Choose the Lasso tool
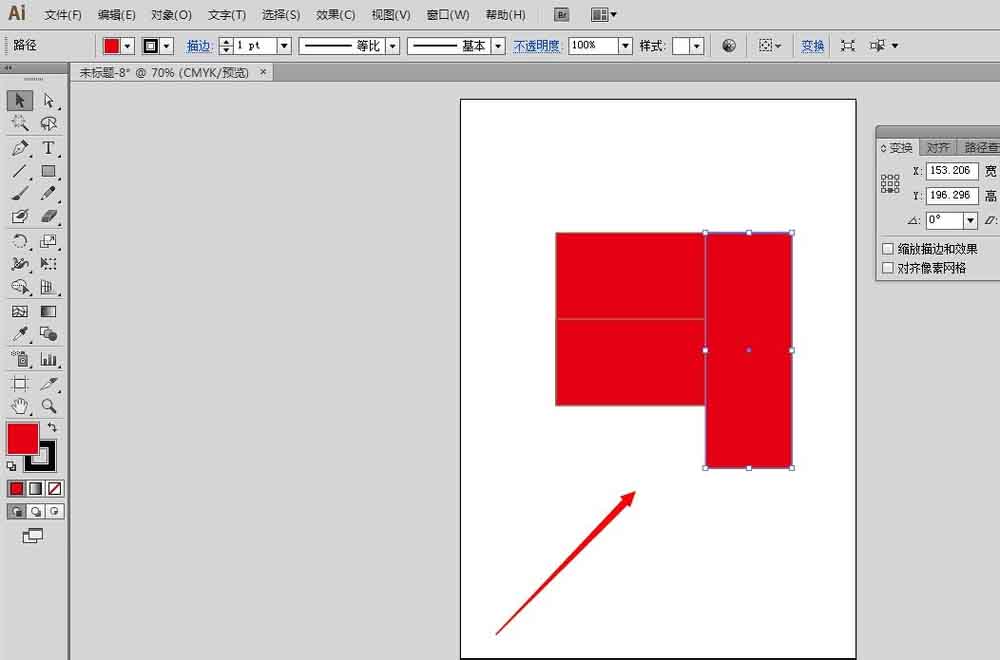 click(x=48, y=123)
